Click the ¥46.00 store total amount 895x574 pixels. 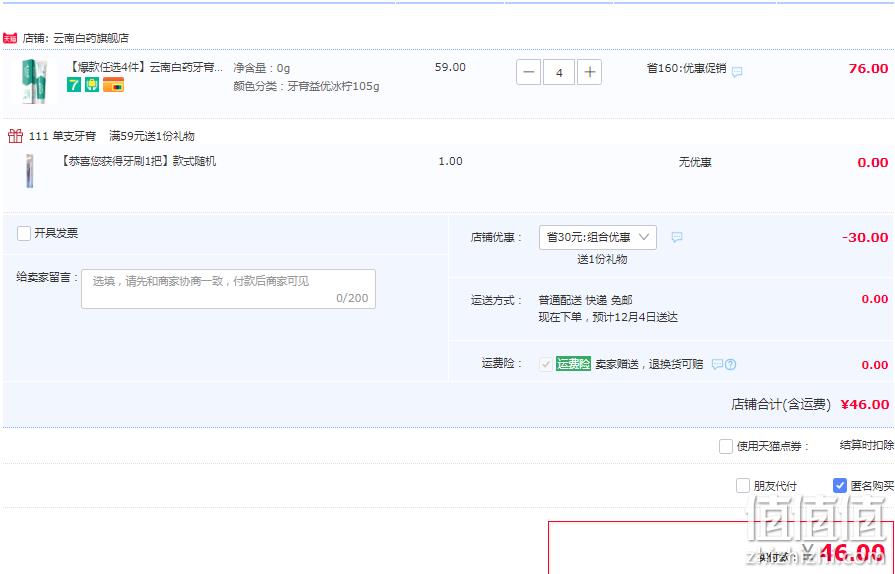(x=865, y=405)
